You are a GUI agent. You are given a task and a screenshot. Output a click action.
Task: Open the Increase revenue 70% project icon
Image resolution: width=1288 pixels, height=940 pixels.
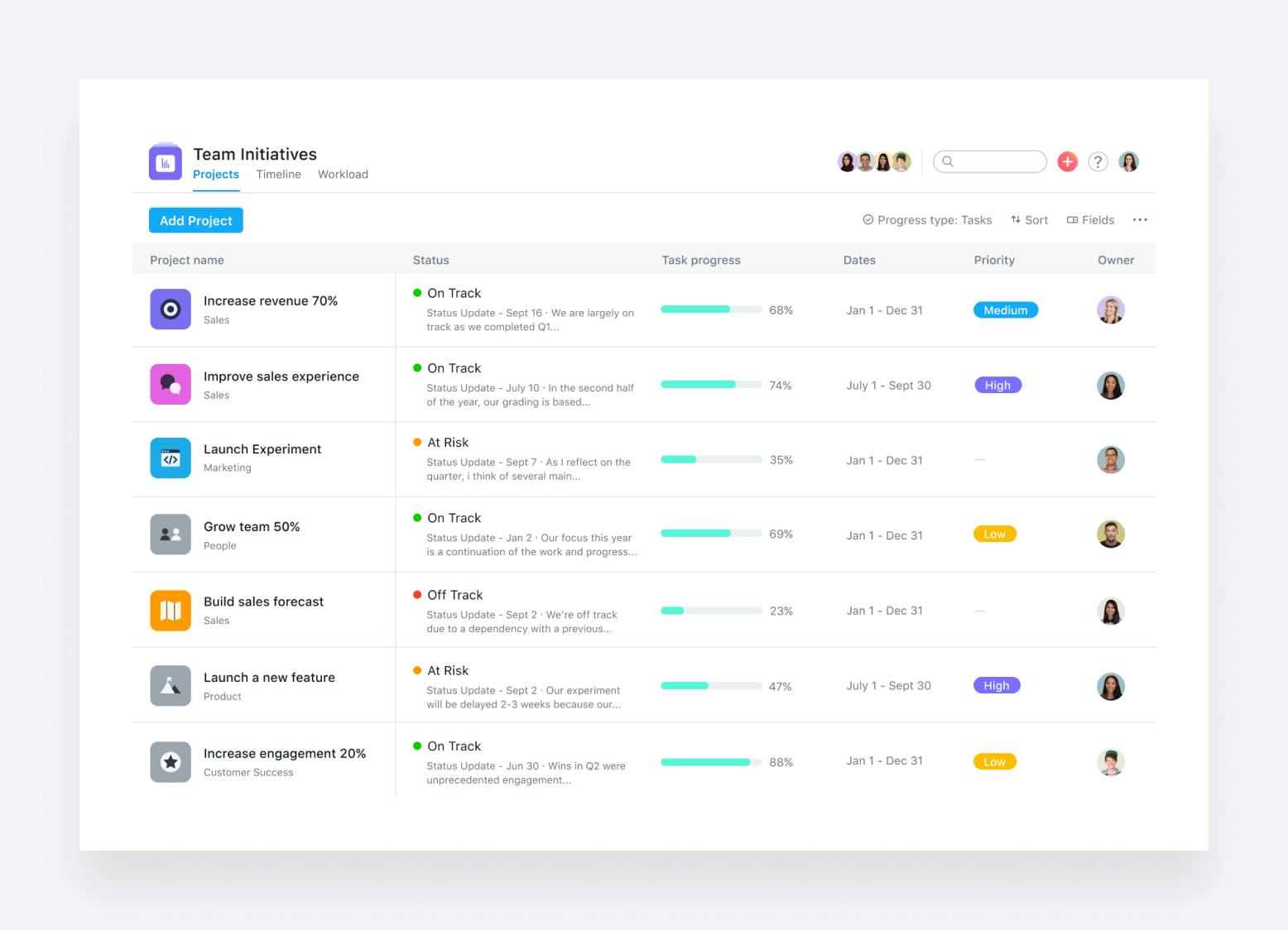click(171, 309)
